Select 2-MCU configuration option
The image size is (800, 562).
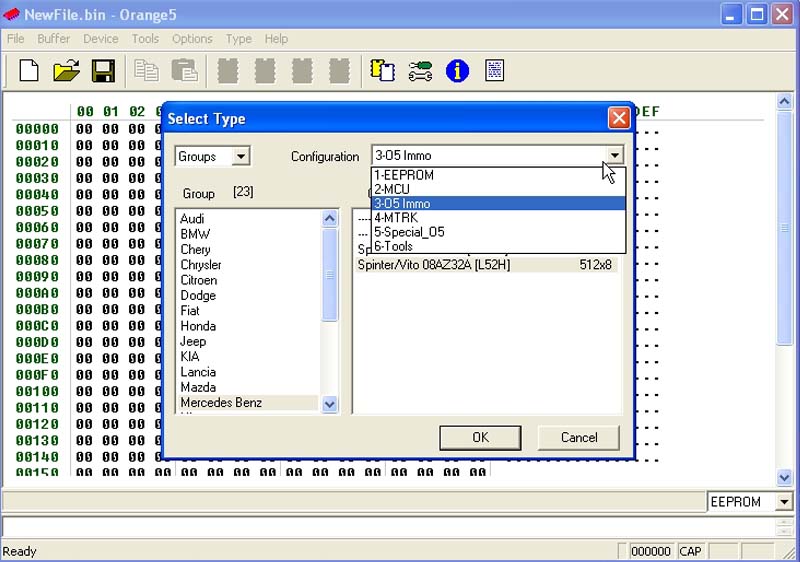pyautogui.click(x=498, y=189)
